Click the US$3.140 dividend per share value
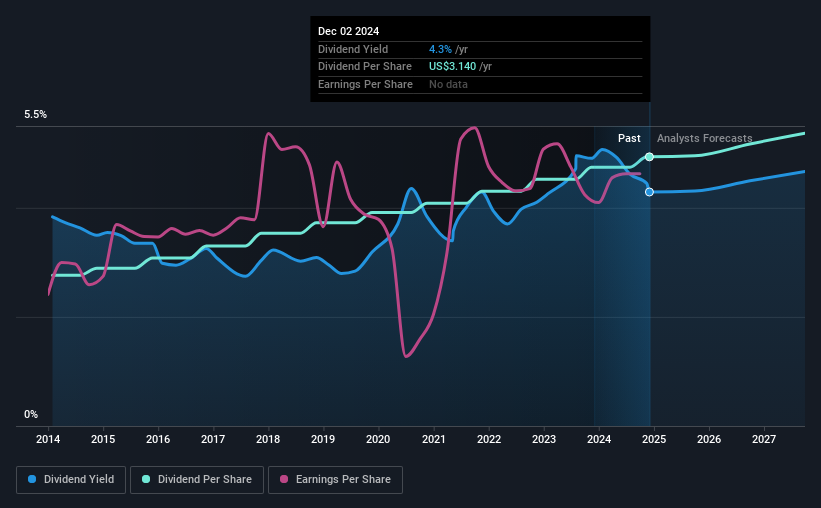 [x=452, y=67]
